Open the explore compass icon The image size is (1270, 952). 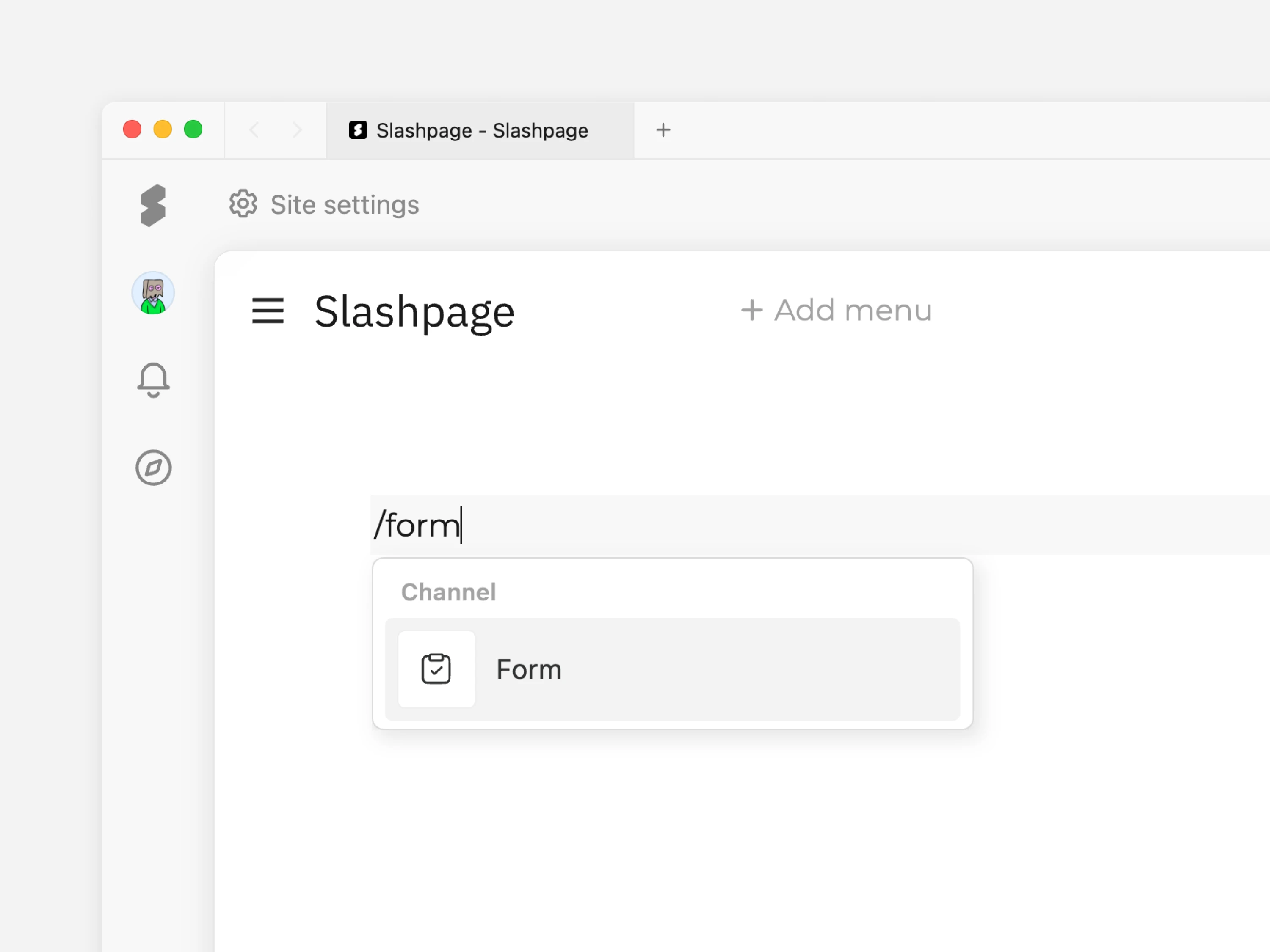(x=153, y=468)
